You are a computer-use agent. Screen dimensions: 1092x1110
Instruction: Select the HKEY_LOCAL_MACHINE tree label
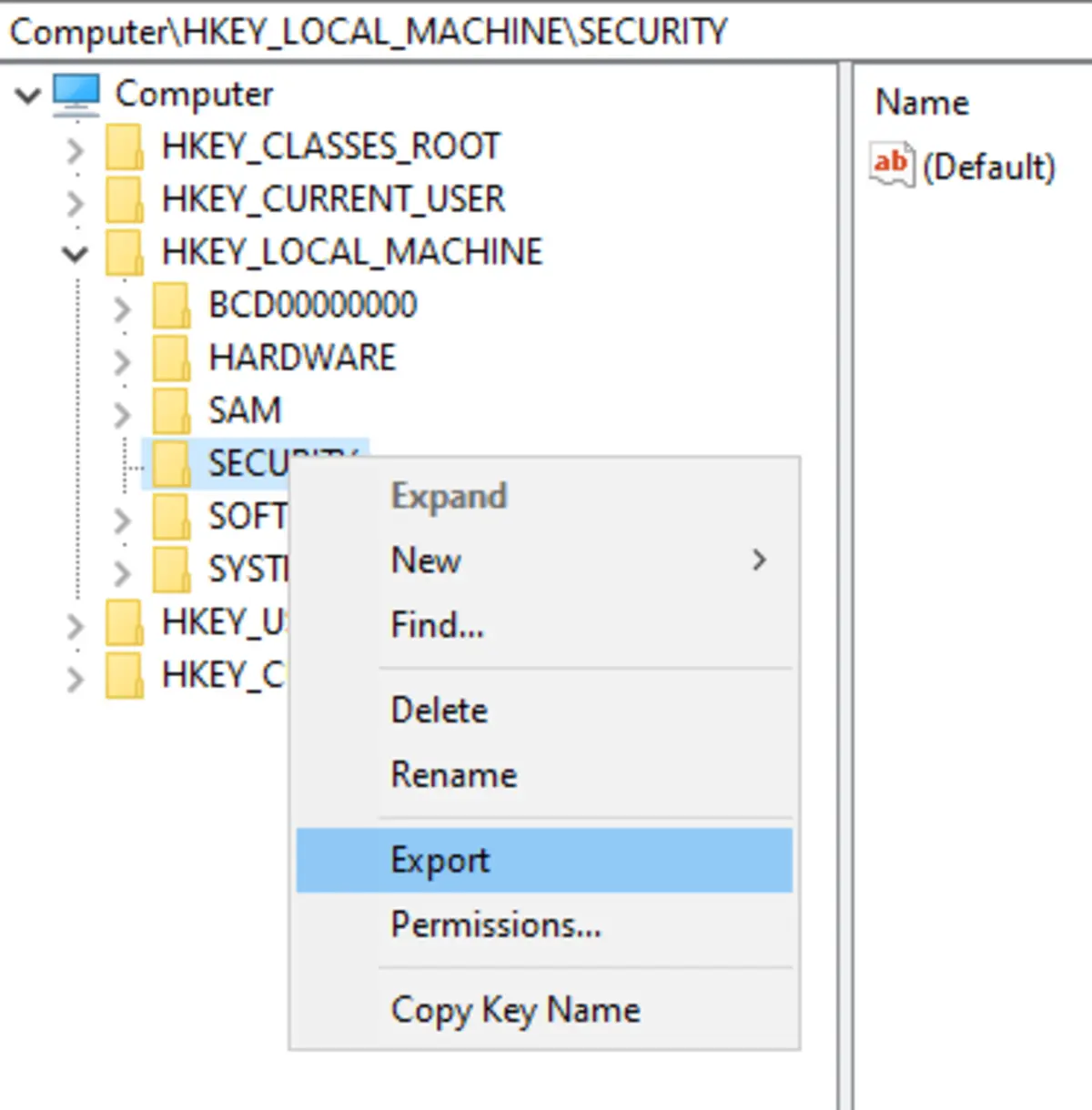[352, 252]
